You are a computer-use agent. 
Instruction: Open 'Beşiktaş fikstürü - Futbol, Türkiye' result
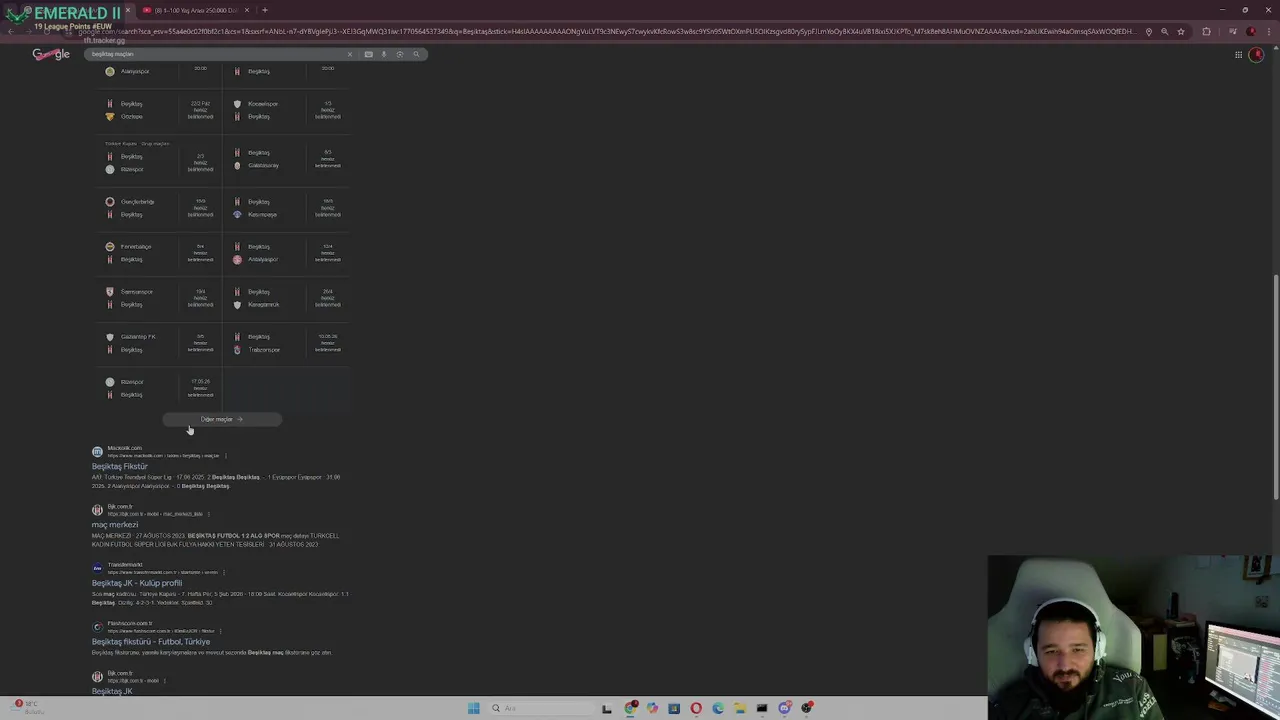click(151, 641)
